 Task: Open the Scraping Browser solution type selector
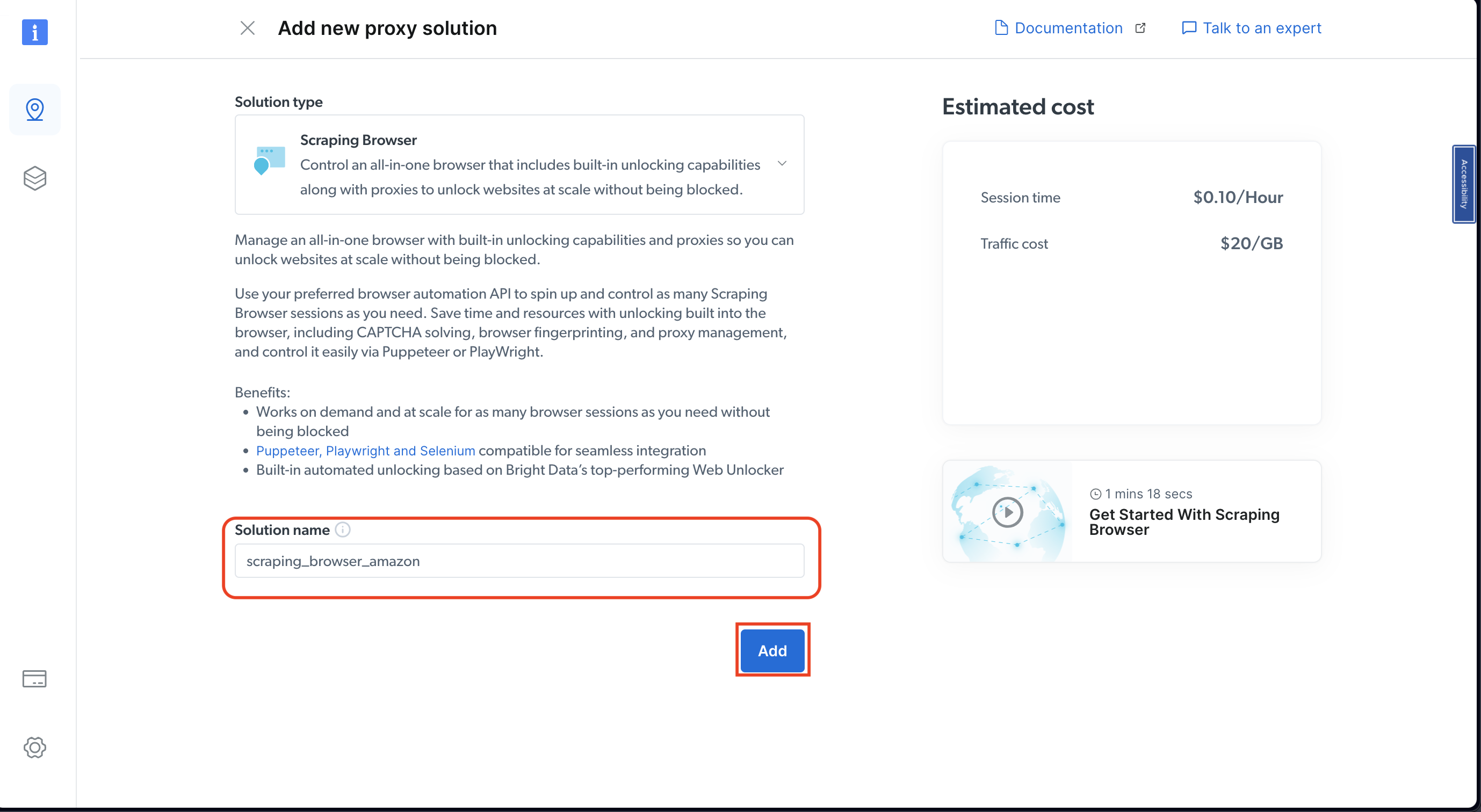click(x=518, y=165)
